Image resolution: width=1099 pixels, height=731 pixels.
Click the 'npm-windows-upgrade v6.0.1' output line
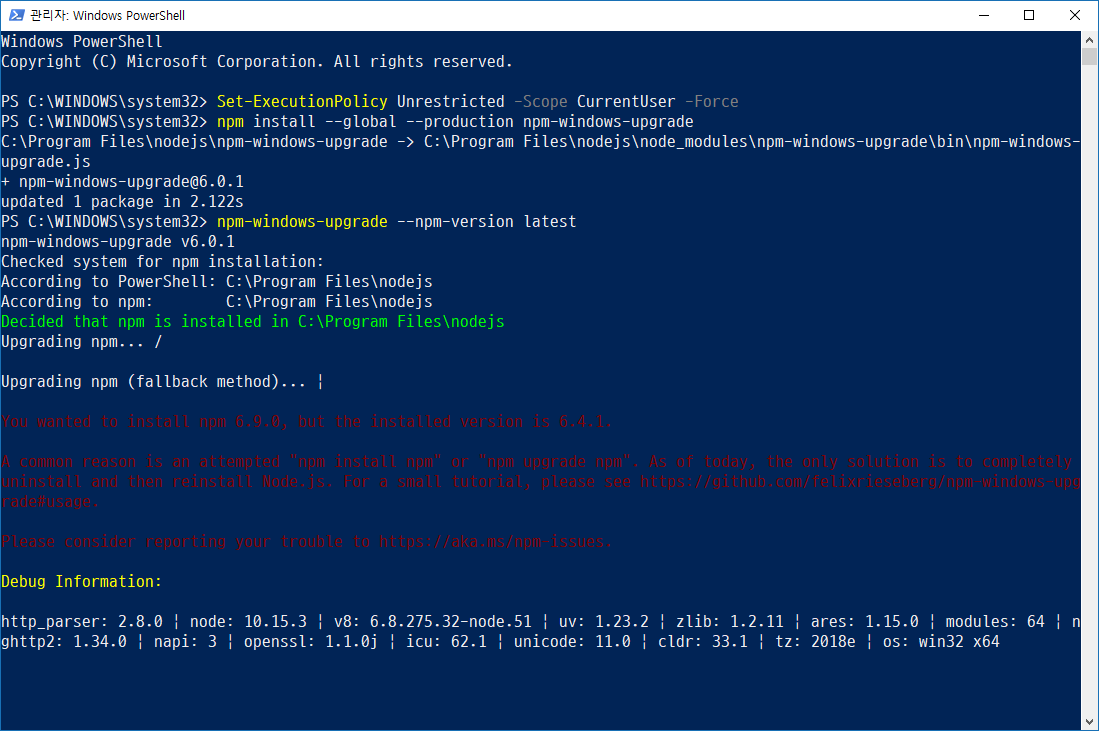118,242
